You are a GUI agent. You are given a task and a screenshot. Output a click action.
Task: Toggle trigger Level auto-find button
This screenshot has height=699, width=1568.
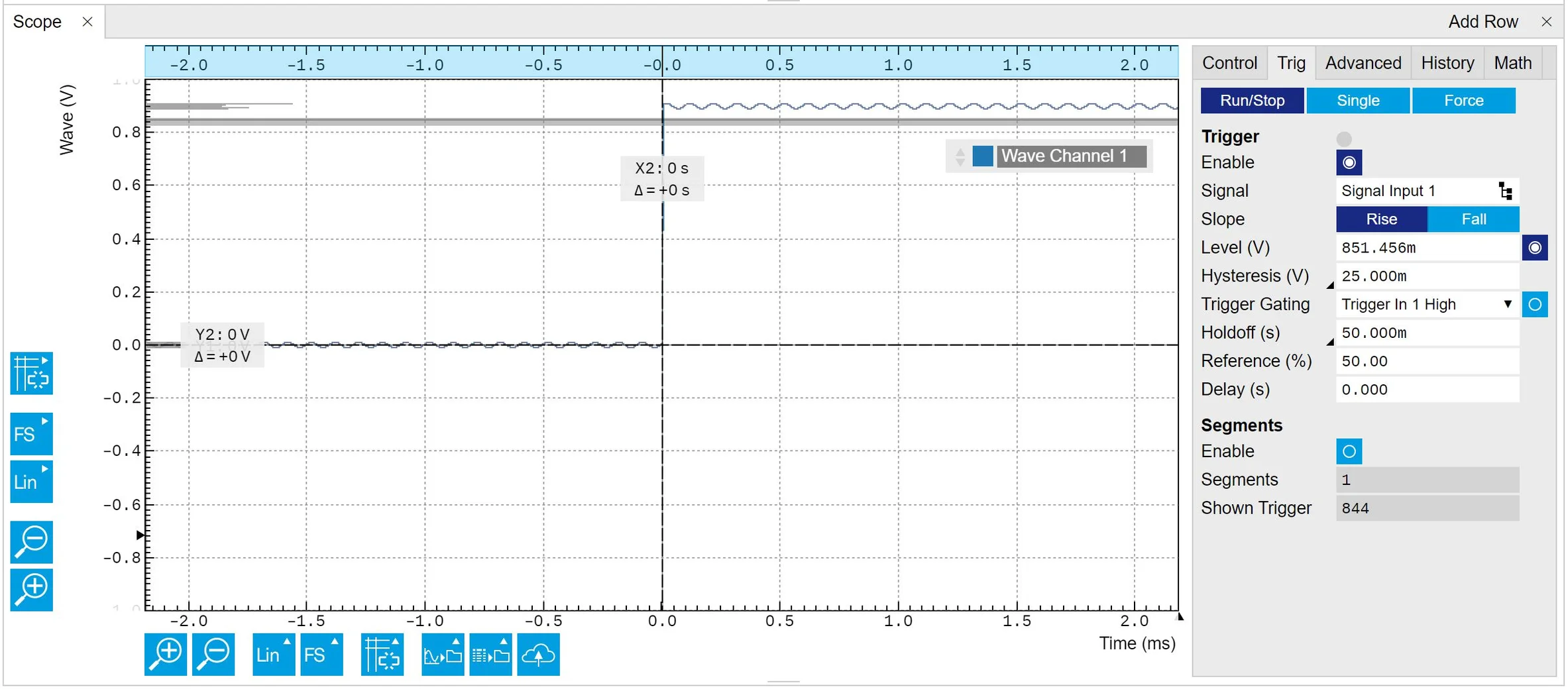[1534, 248]
